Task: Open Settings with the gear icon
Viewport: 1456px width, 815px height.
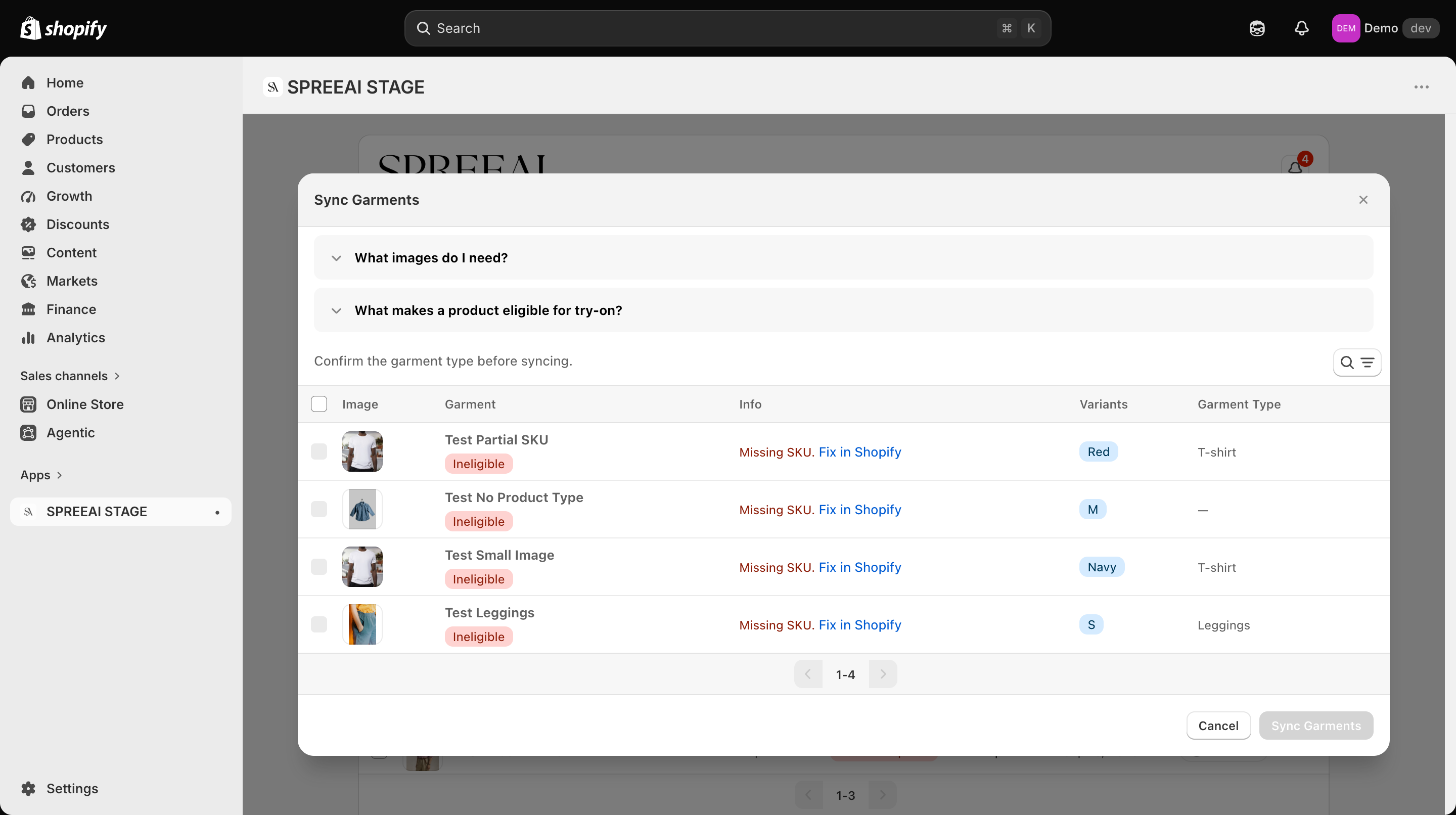Action: (x=28, y=788)
